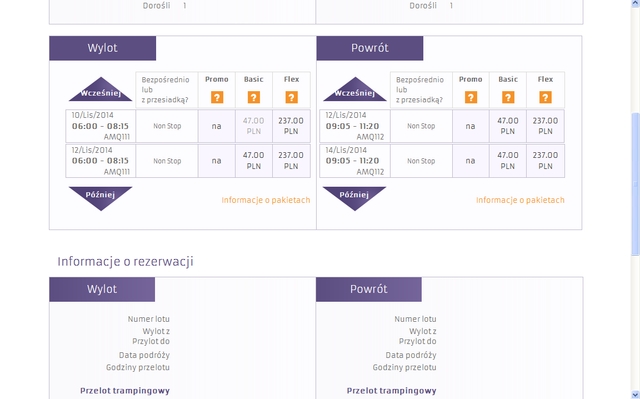Click Promo 'na' cell for 12/Lis departure
Screen dimensions: 640x399
point(217,161)
